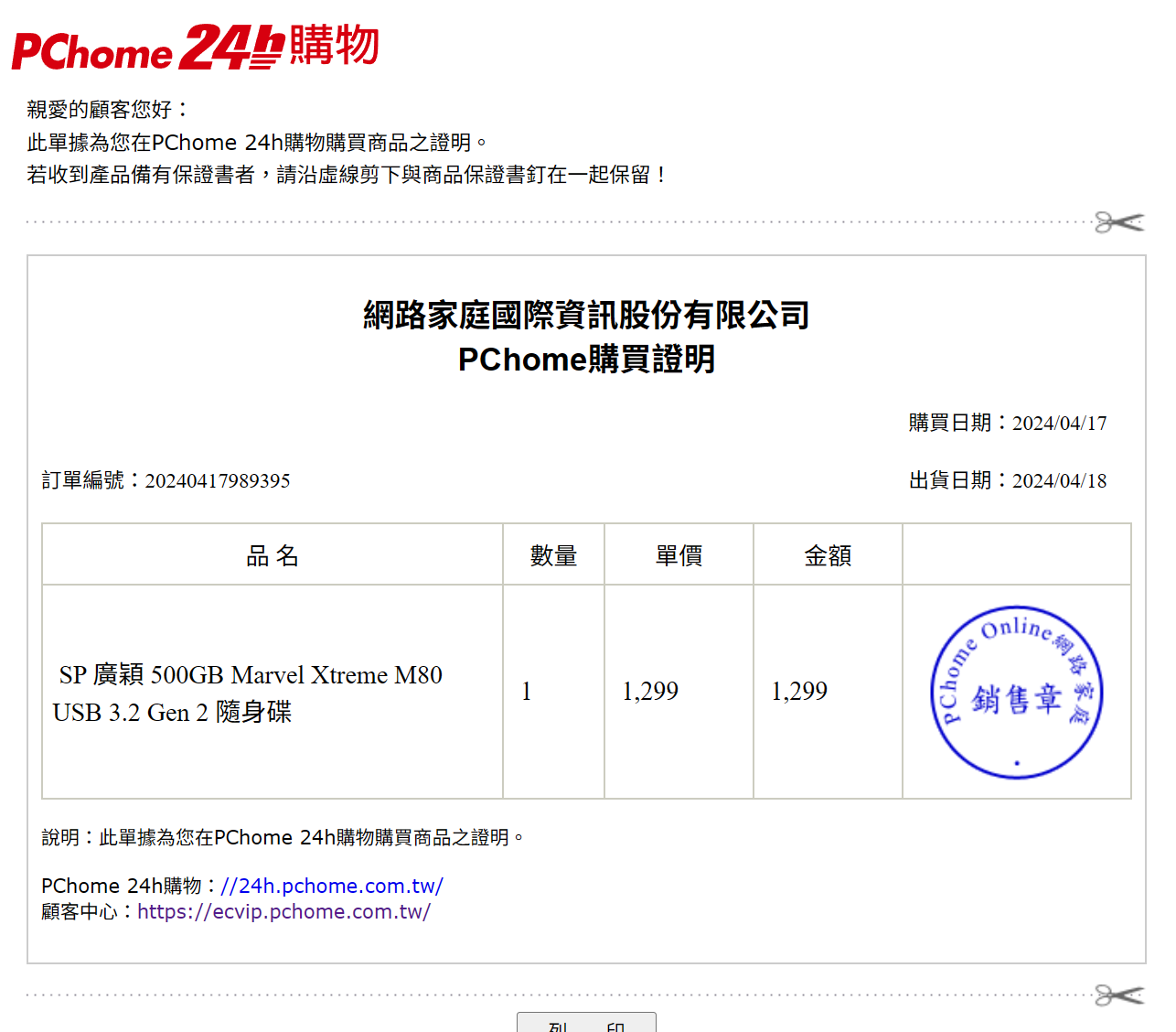Screen dimensions: 1176x1032
Task: Click the shipping date 2024/04/18
Action: coord(1059,481)
